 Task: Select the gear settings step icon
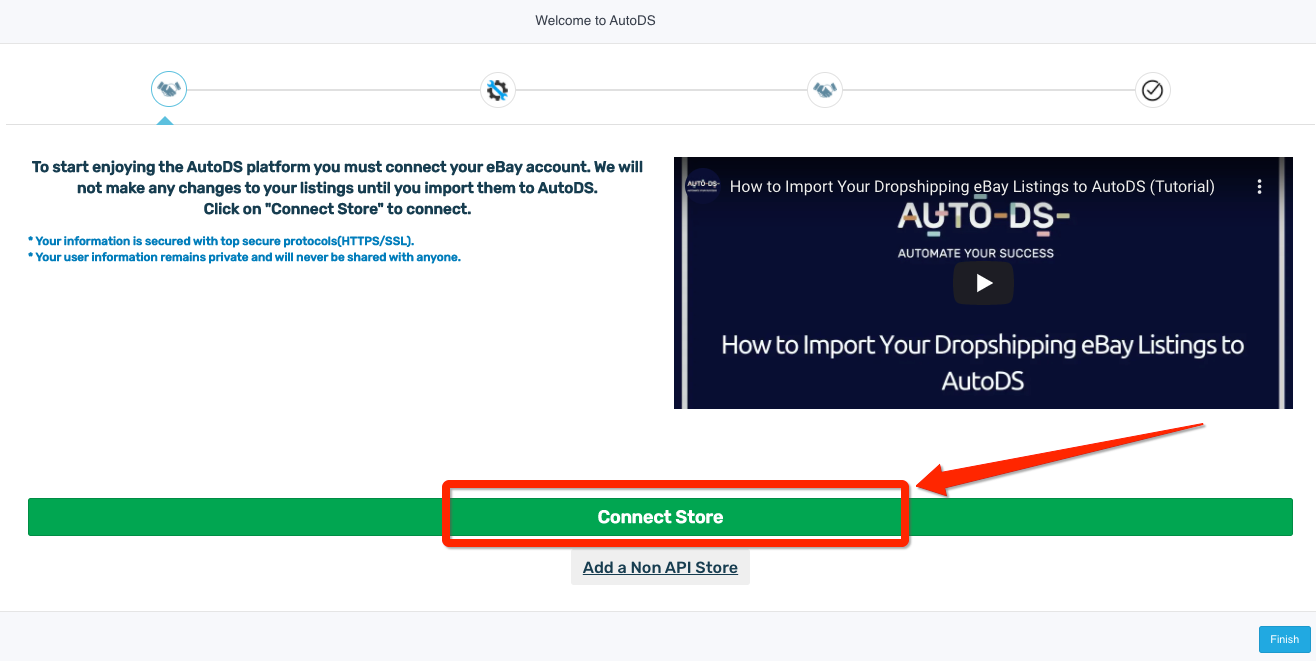coord(497,90)
